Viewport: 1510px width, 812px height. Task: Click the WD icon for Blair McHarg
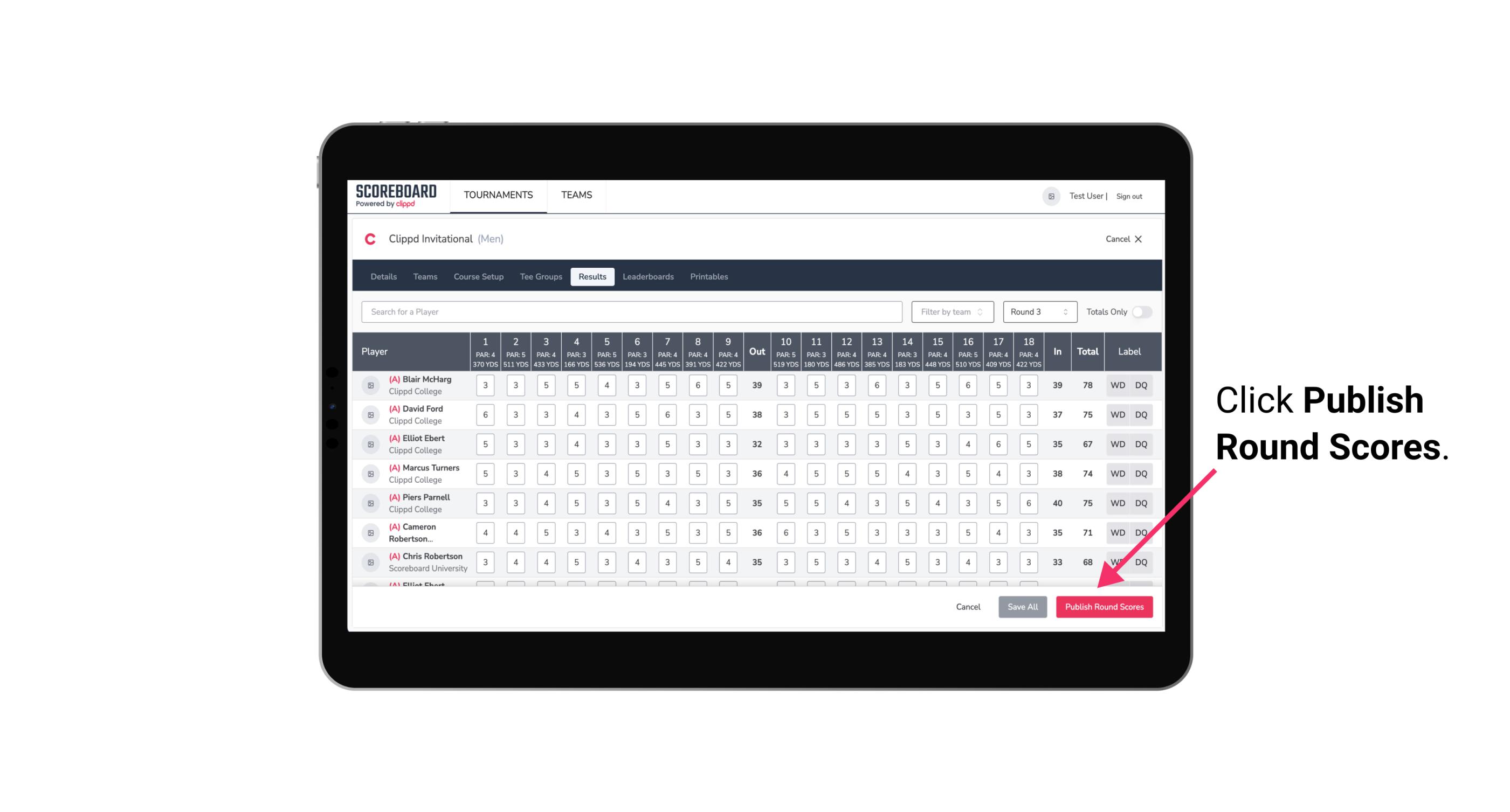[x=1117, y=385]
